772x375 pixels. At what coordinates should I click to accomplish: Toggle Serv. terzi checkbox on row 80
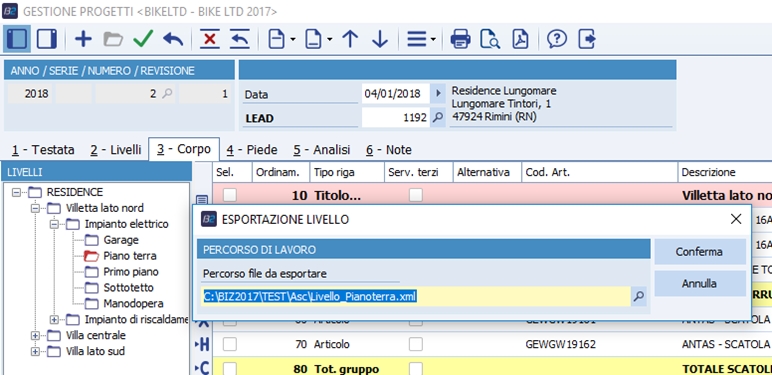[416, 369]
